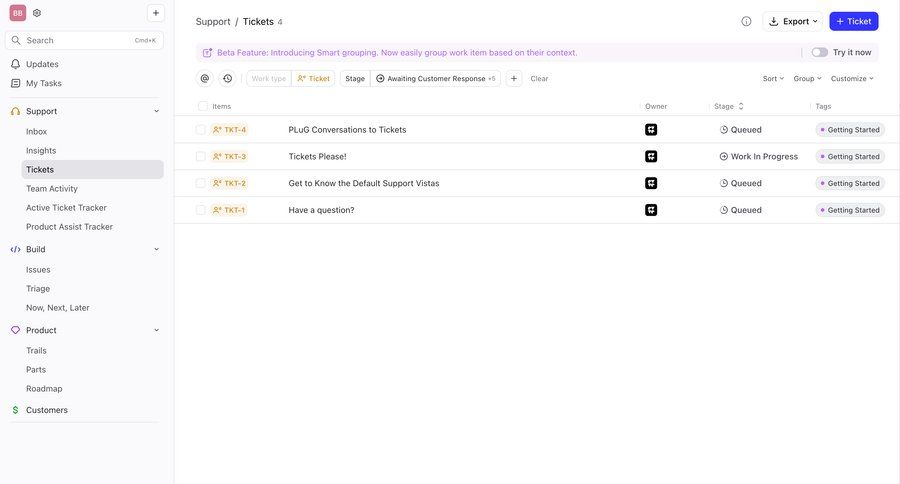
Task: Open the Work type Ticket filter
Action: point(290,79)
